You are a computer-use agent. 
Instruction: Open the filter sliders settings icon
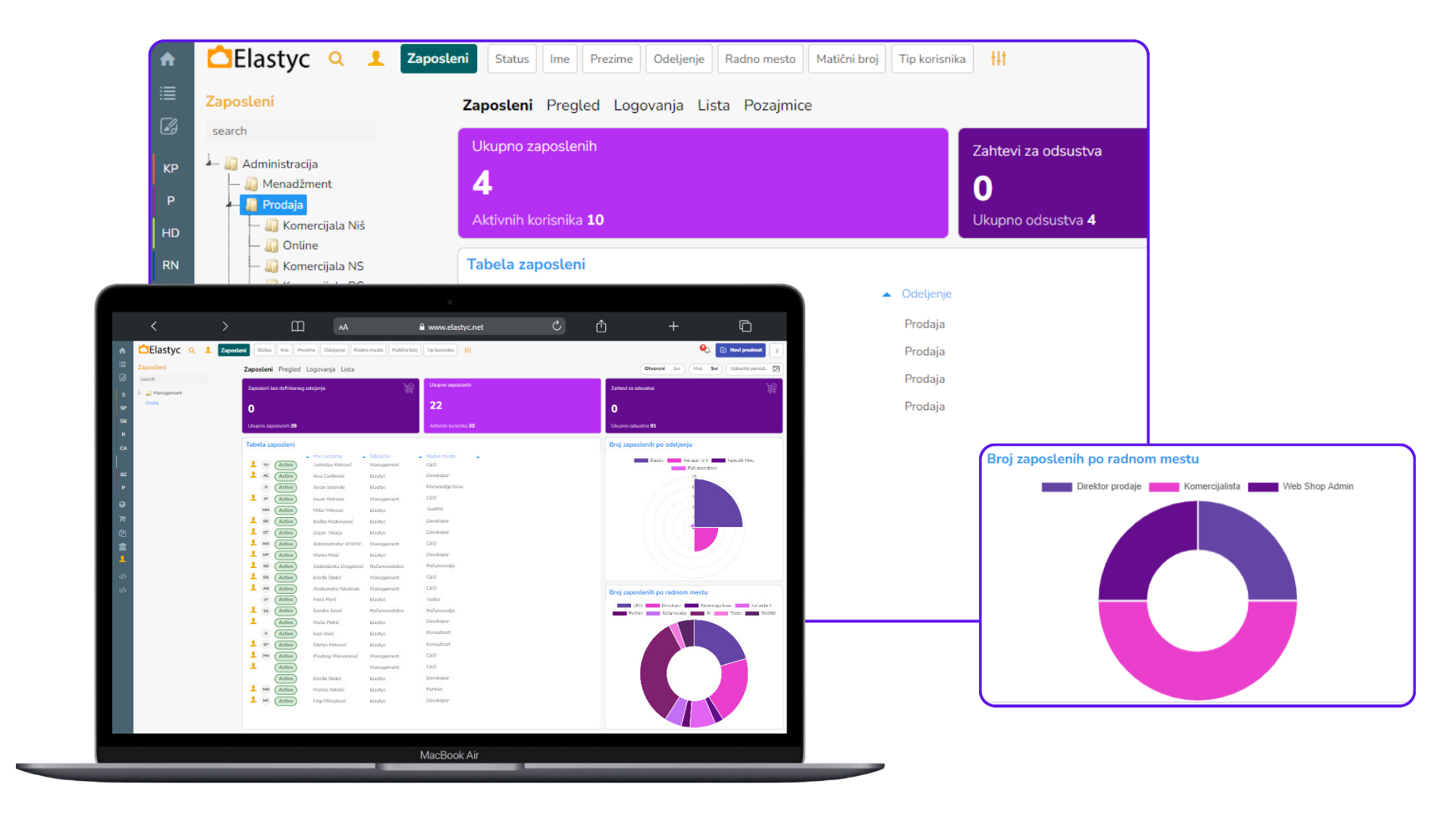tap(998, 58)
